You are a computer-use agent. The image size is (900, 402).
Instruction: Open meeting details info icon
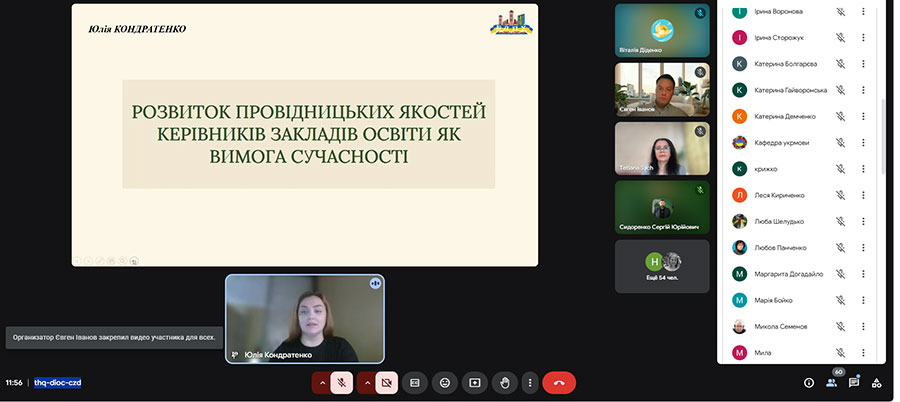pos(809,382)
